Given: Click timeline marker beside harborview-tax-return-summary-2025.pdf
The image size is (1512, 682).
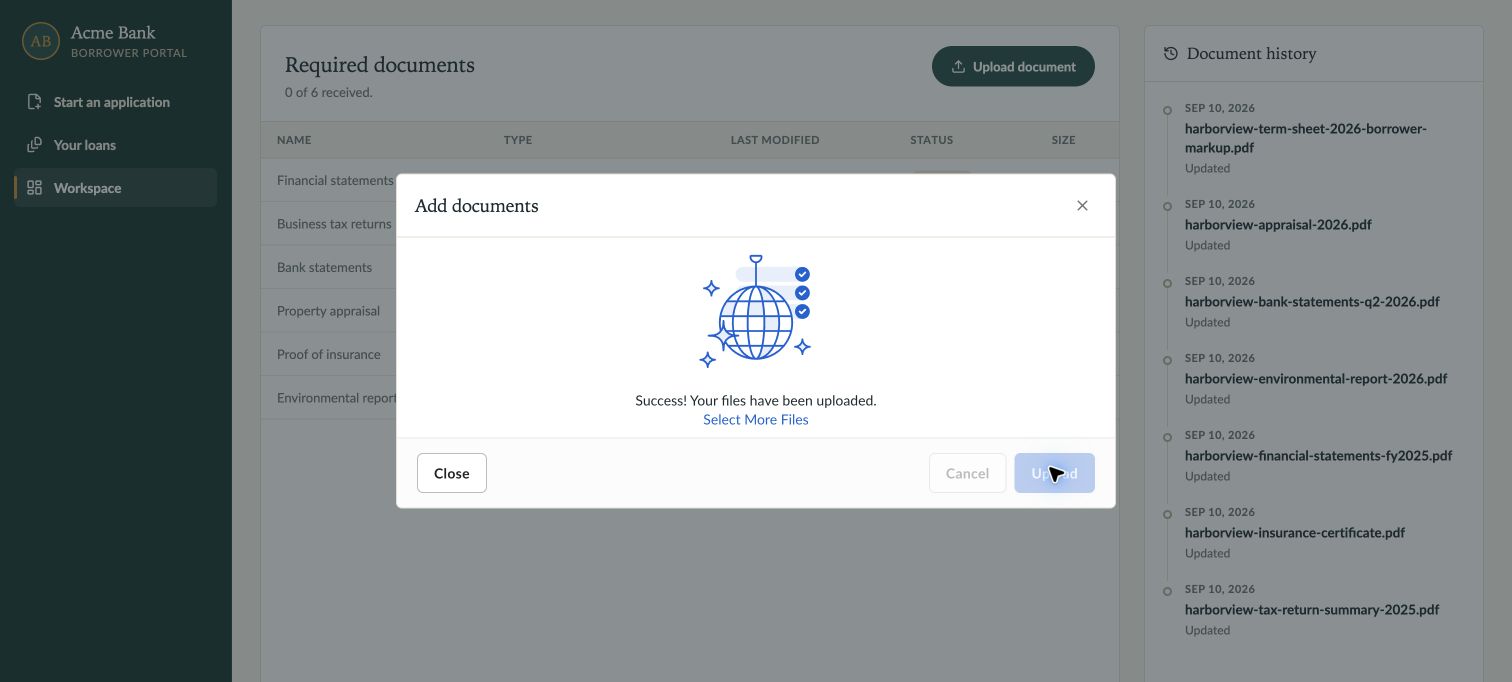Looking at the screenshot, I should pyautogui.click(x=1167, y=592).
